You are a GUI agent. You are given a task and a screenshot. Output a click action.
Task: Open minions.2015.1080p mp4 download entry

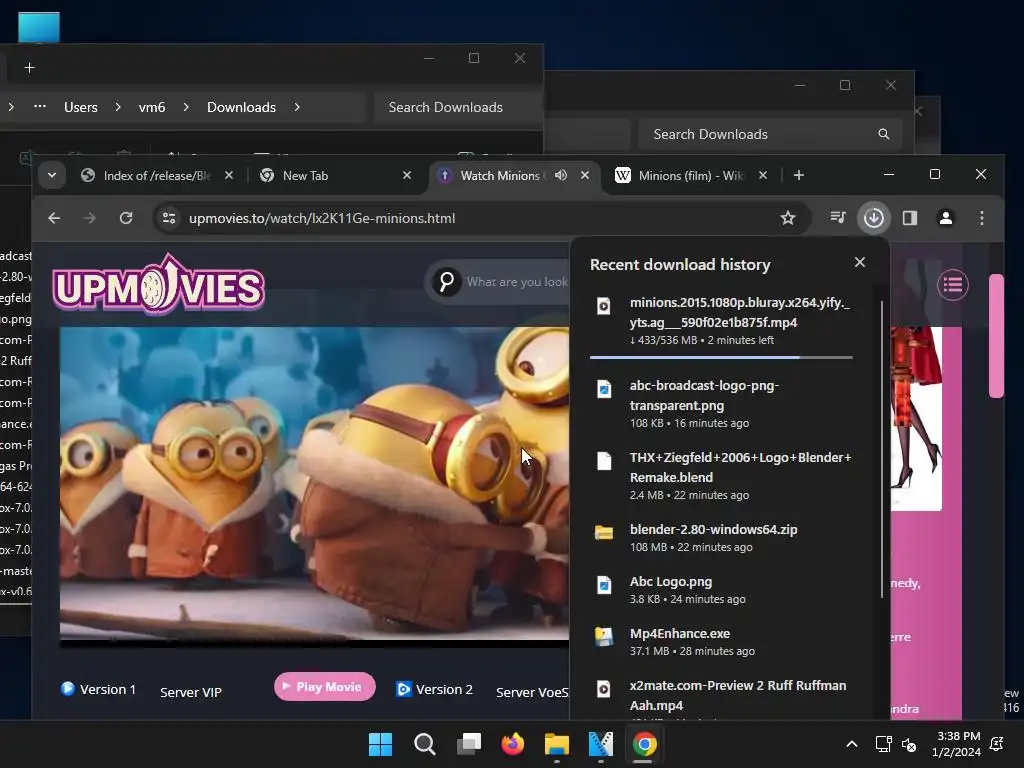coord(722,321)
